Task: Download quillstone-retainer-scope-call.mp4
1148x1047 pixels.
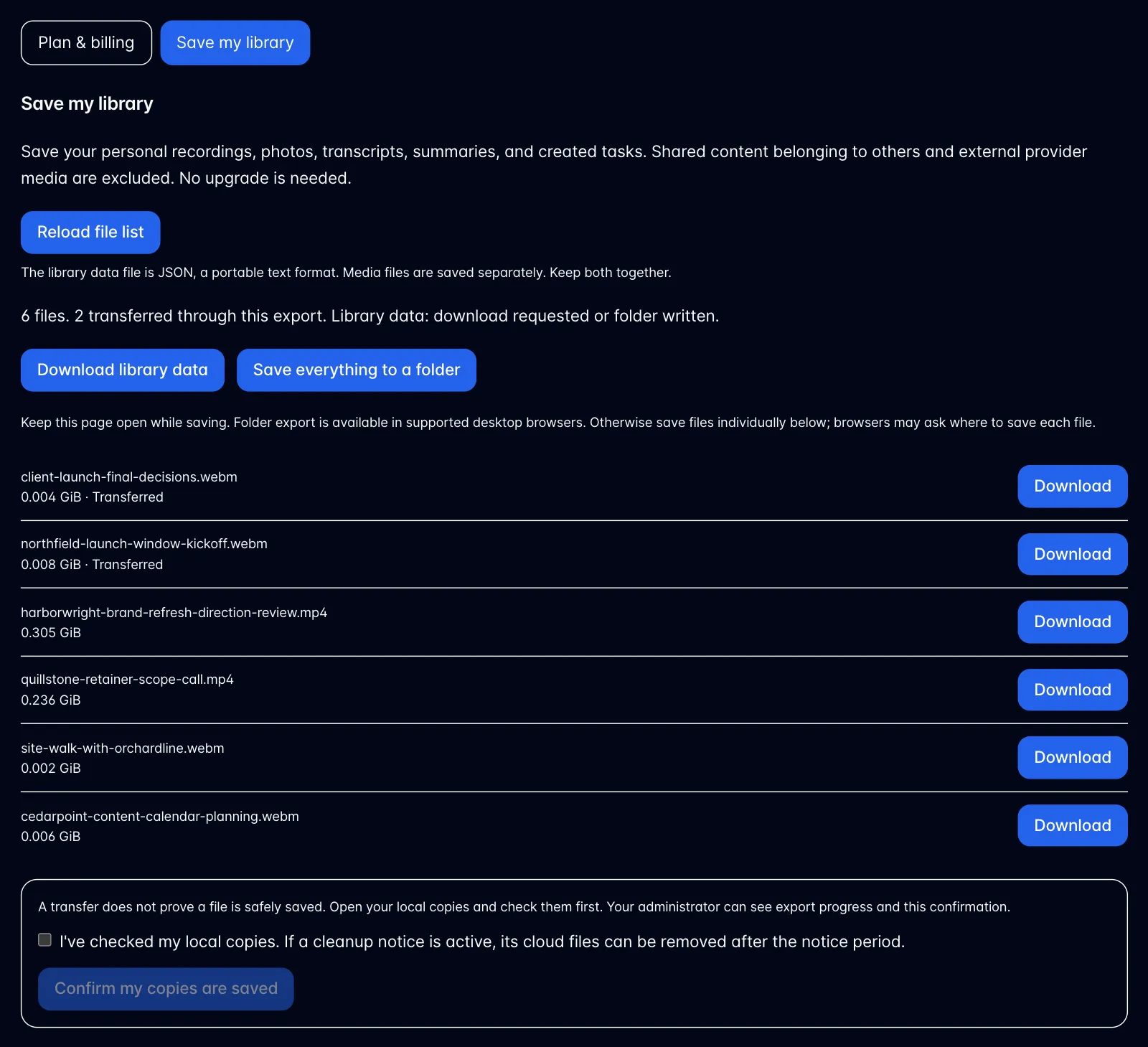Action: (x=1073, y=690)
